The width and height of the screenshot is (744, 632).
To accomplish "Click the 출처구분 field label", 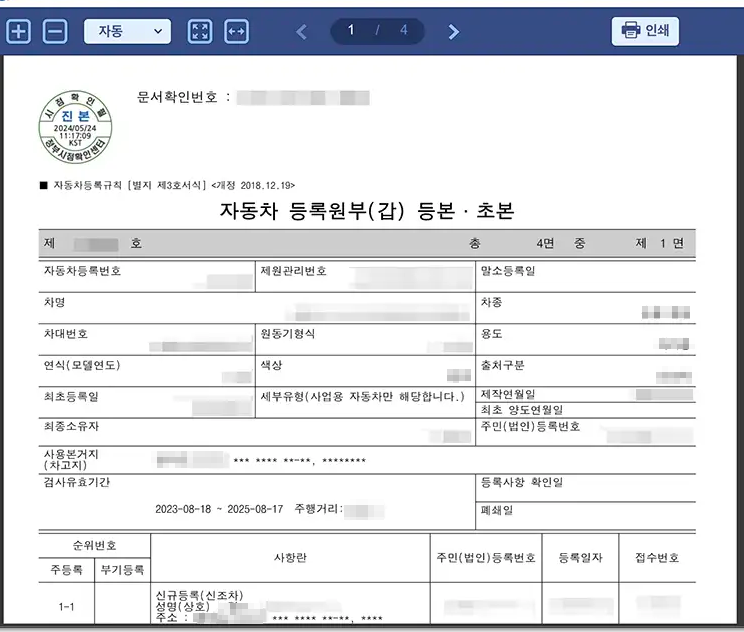I will 502,365.
